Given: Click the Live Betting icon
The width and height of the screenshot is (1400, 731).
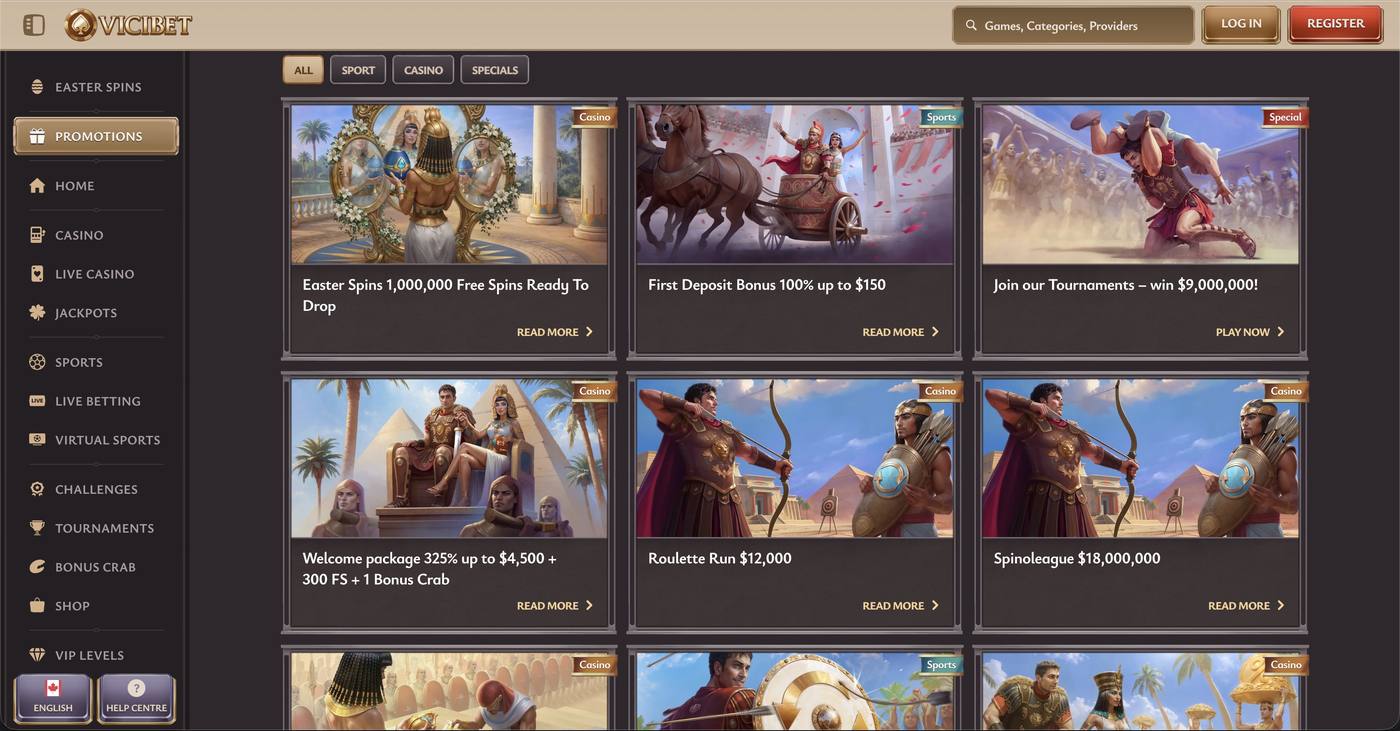Looking at the screenshot, I should tap(37, 401).
